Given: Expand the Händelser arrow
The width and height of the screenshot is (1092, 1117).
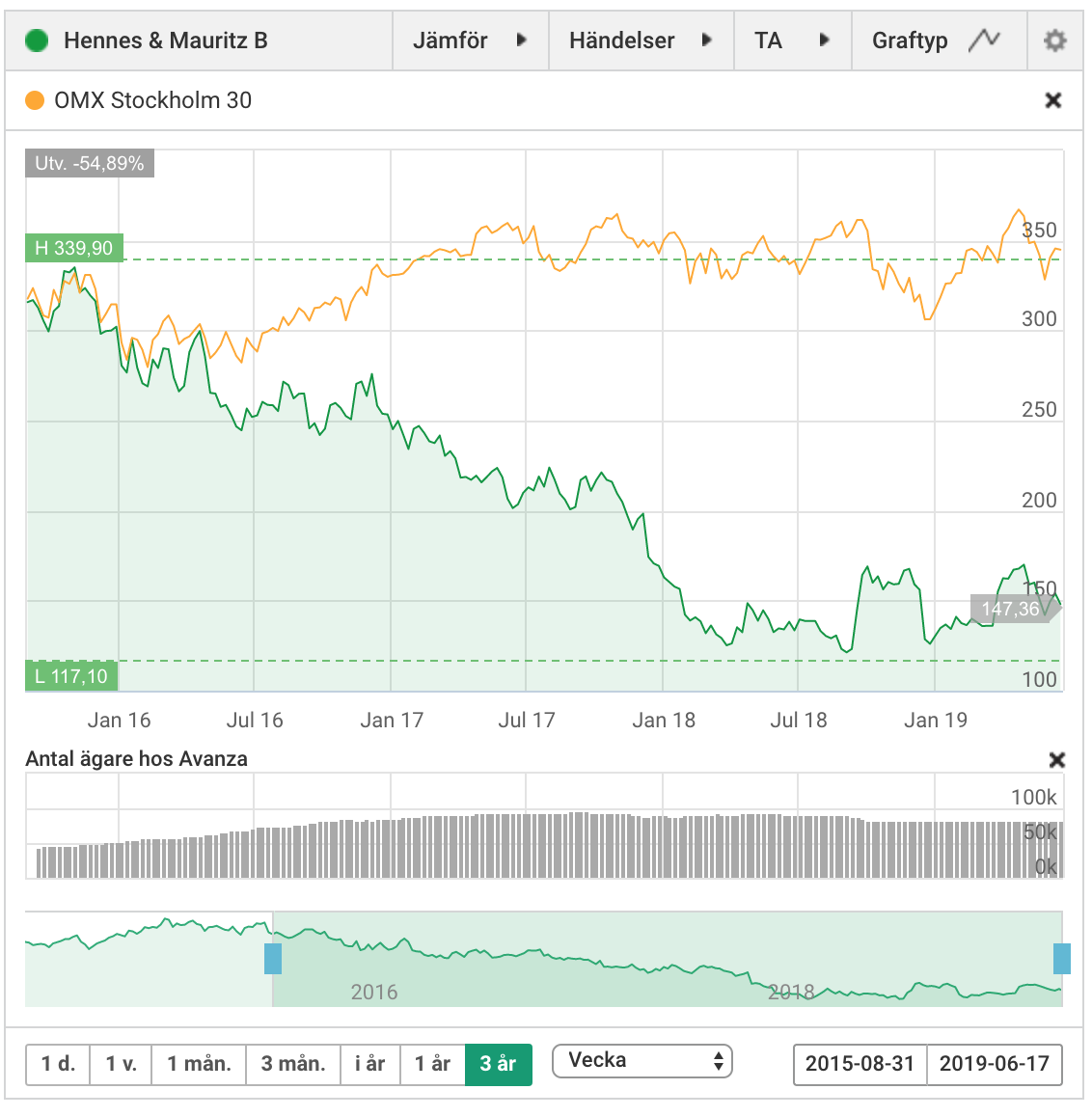Looking at the screenshot, I should (707, 40).
